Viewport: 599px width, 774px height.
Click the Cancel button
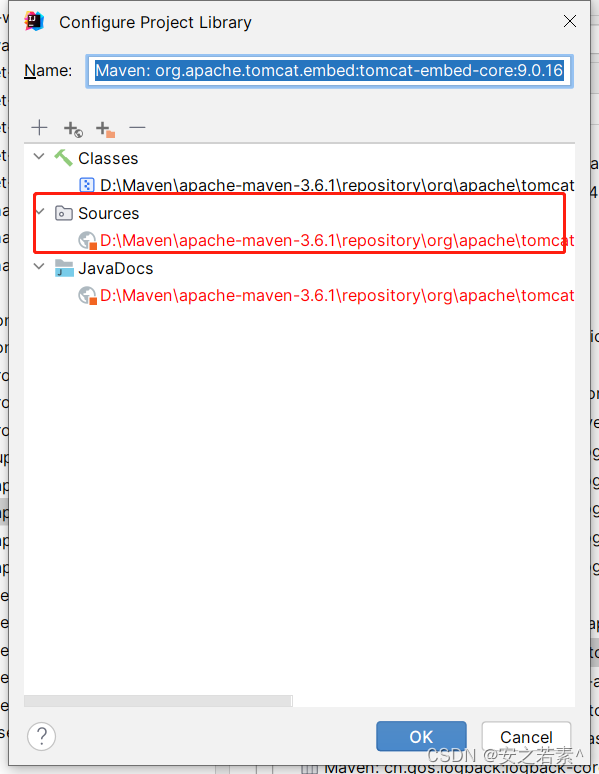click(526, 736)
